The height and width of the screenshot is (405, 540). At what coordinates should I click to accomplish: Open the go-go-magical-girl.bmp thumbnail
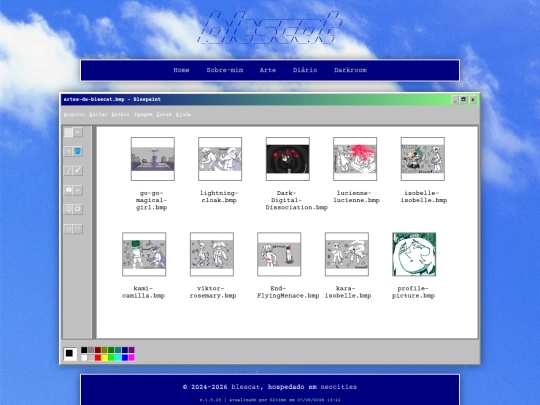[x=153, y=159]
